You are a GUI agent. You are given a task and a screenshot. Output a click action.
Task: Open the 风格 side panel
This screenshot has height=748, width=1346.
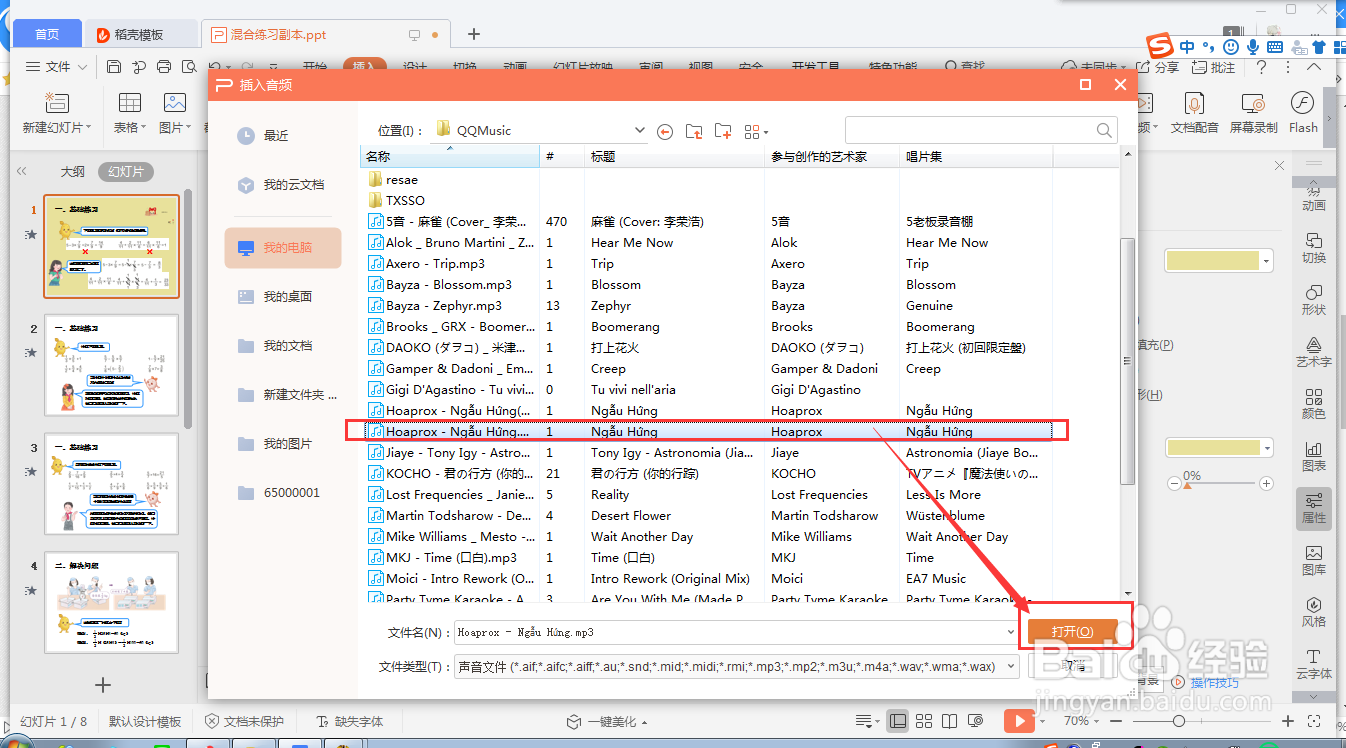click(1313, 612)
